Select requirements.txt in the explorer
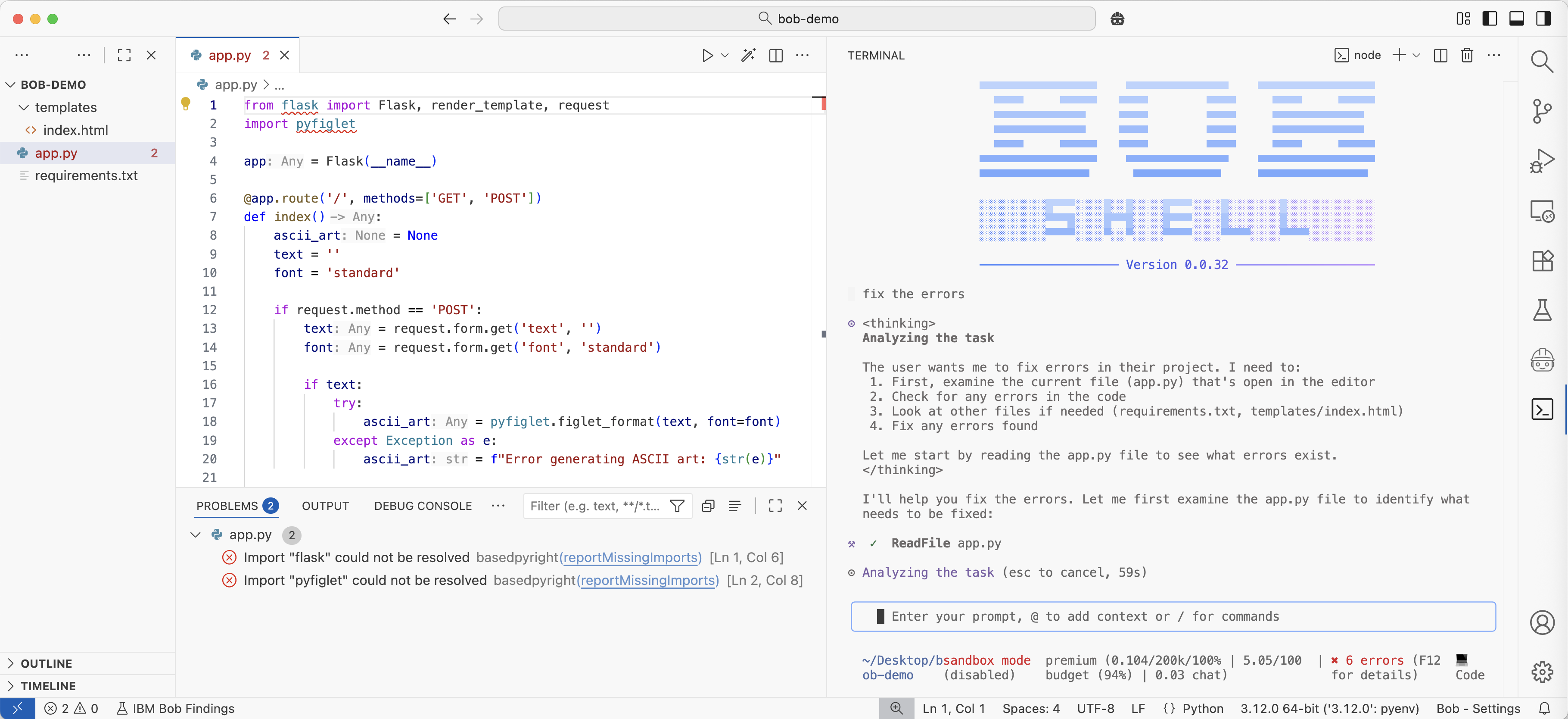Image resolution: width=1568 pixels, height=719 pixels. [x=86, y=176]
